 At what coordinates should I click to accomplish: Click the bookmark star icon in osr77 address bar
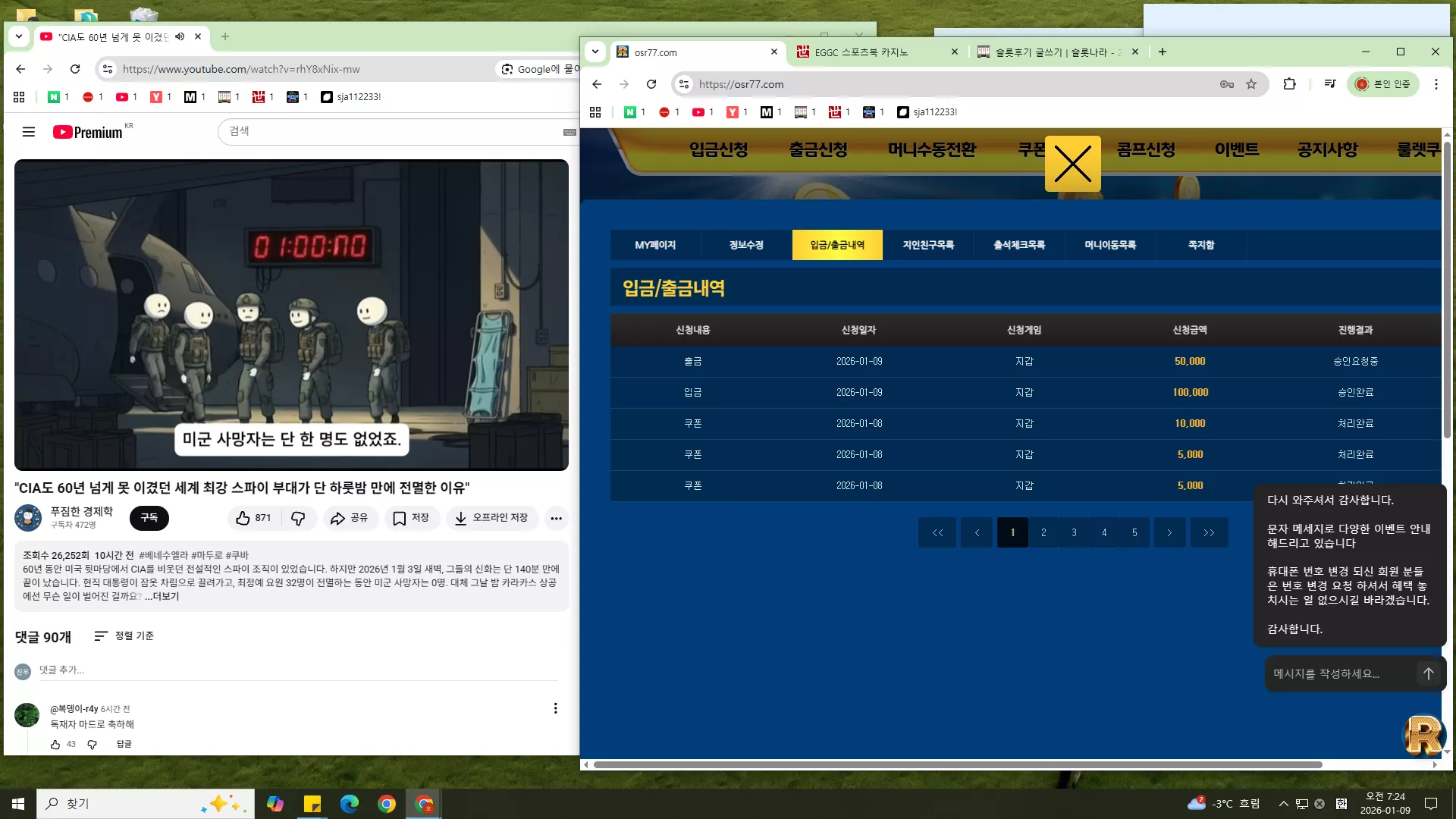pos(1251,84)
